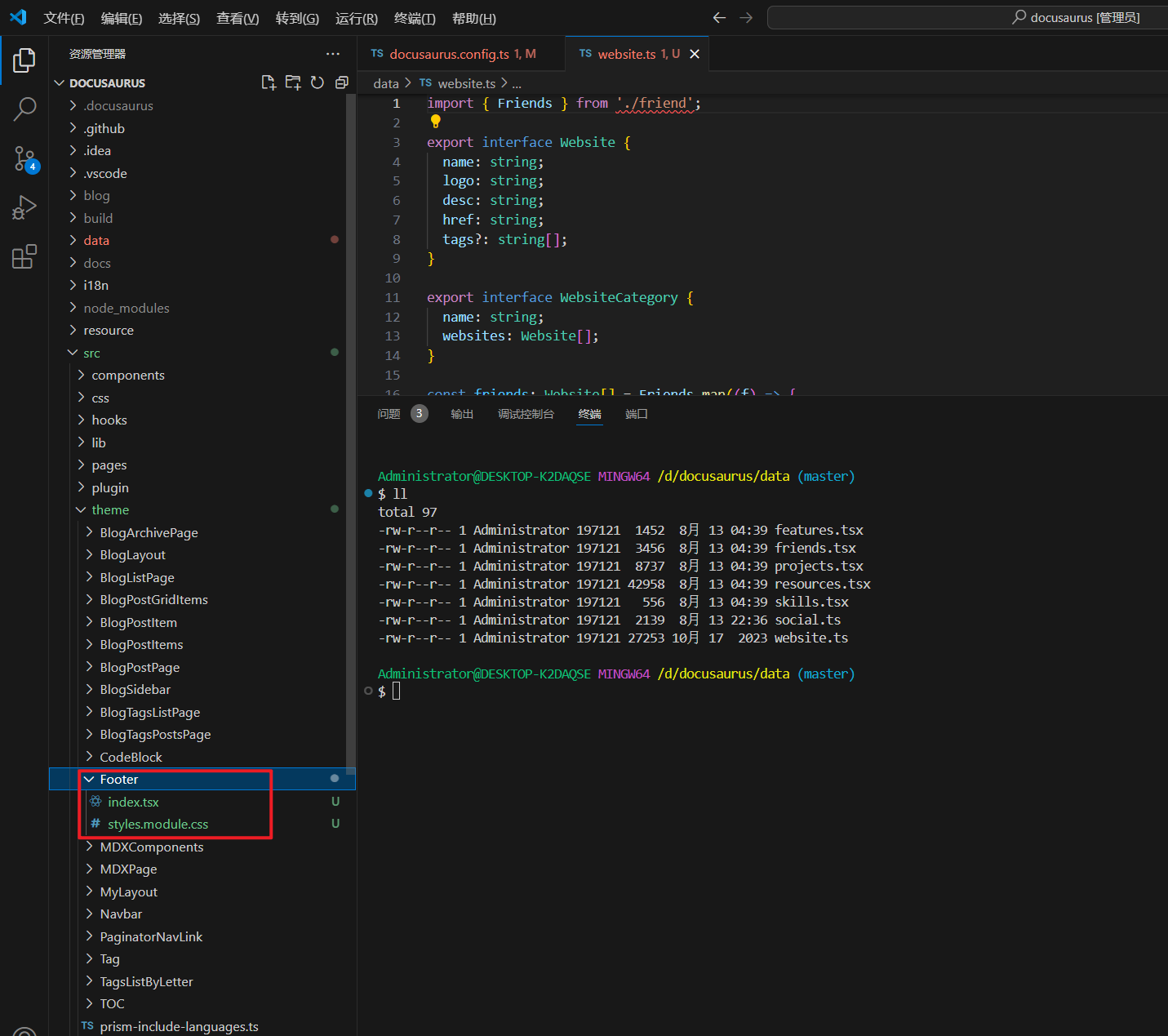Open the Explorer view in activity bar
Image resolution: width=1168 pixels, height=1036 pixels.
click(24, 60)
